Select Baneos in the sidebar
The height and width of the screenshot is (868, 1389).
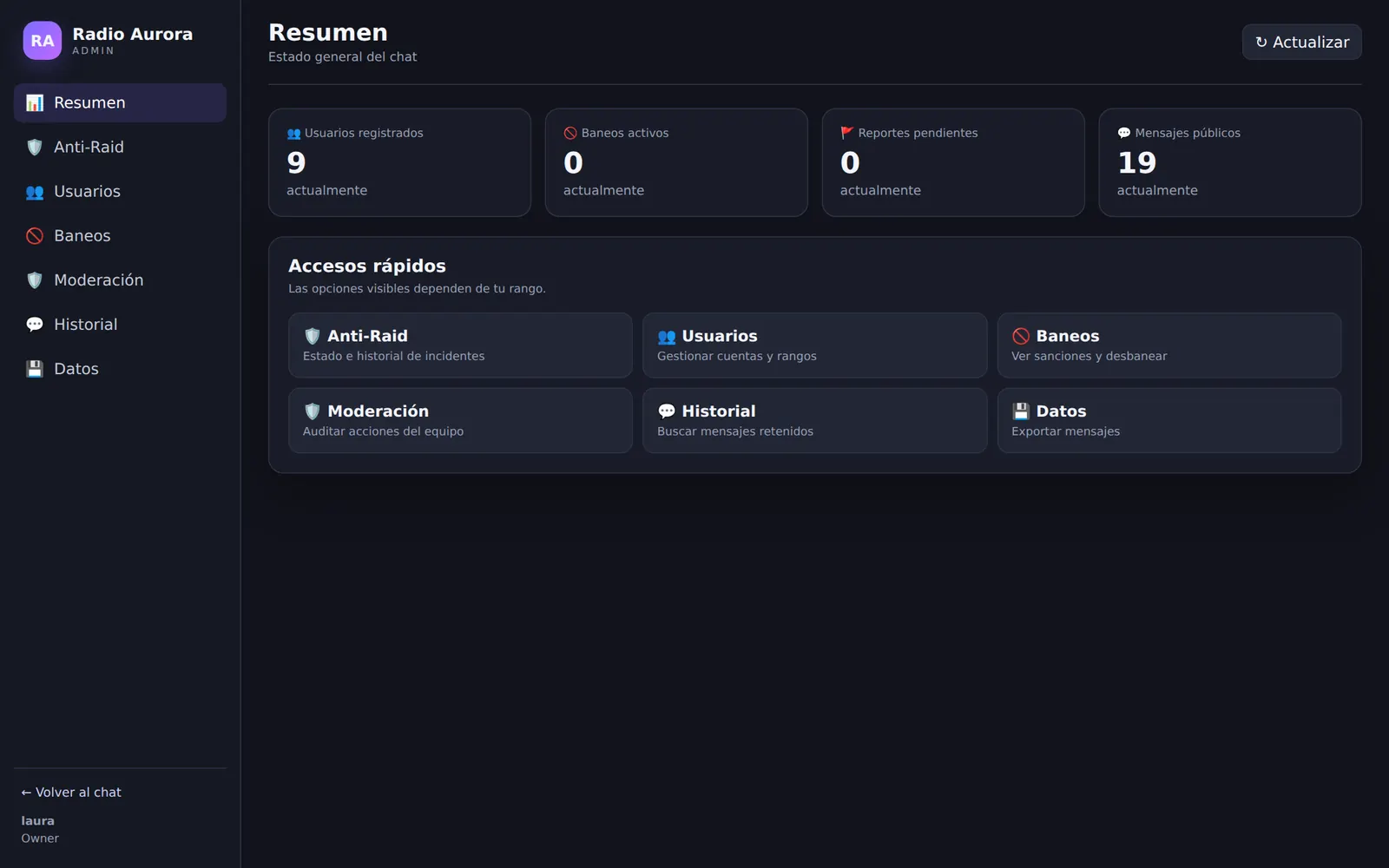120,235
